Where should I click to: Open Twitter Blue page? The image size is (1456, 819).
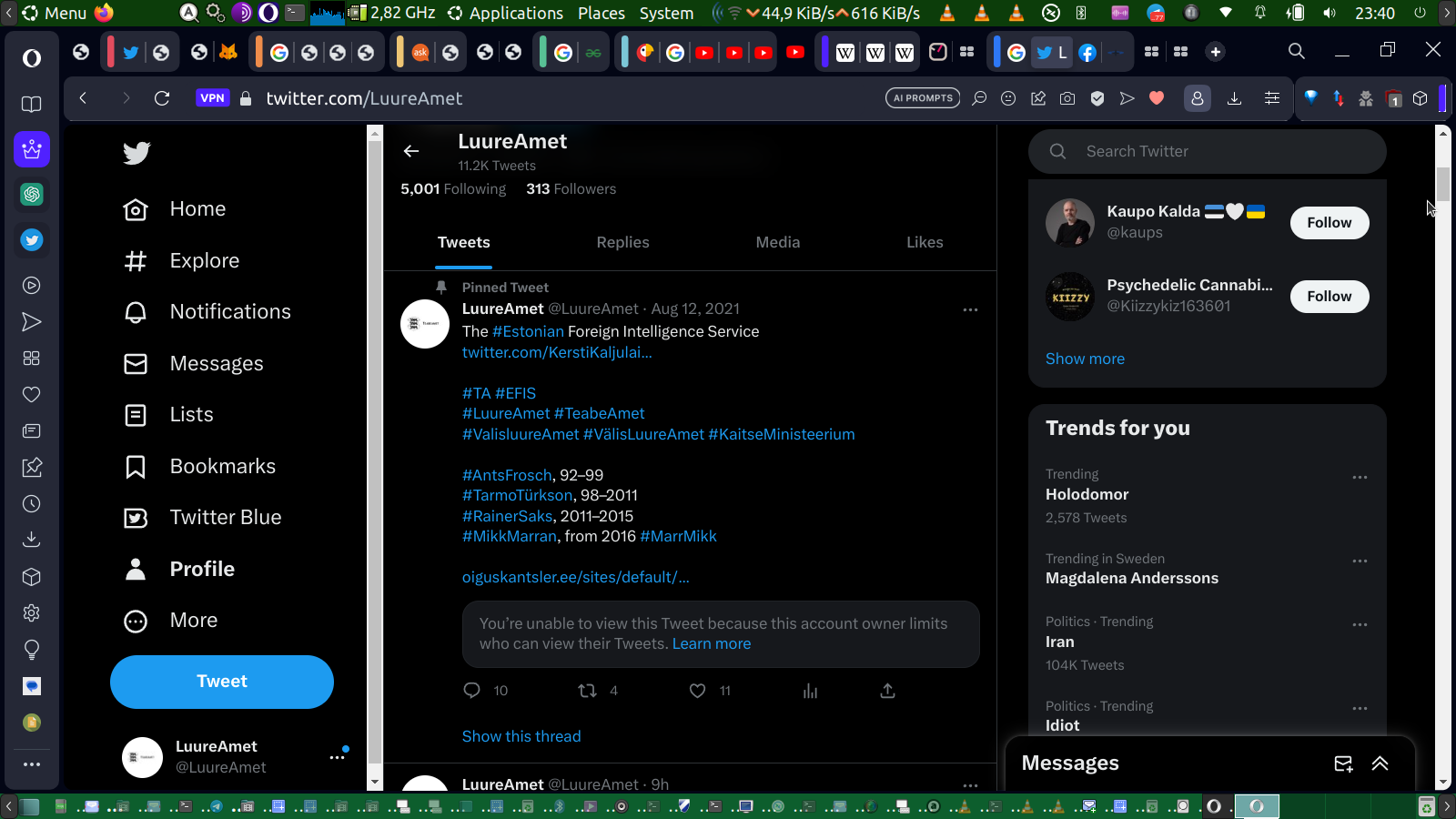point(203,518)
